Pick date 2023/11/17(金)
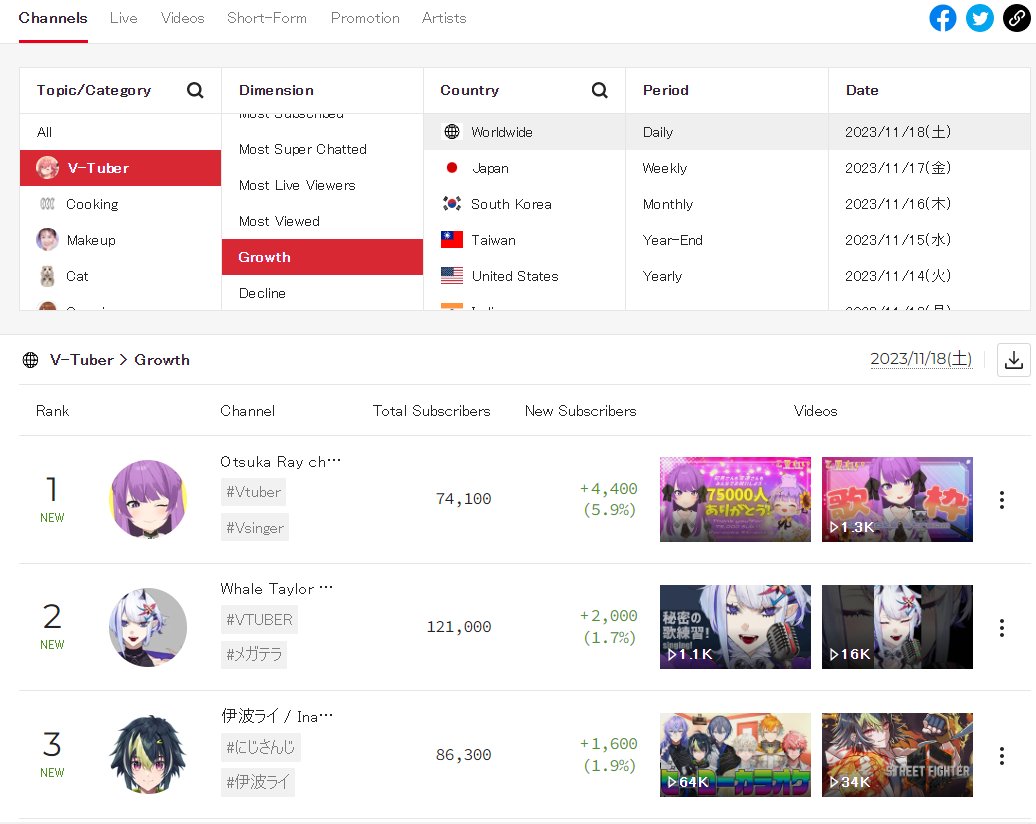This screenshot has width=1036, height=824. 930,168
